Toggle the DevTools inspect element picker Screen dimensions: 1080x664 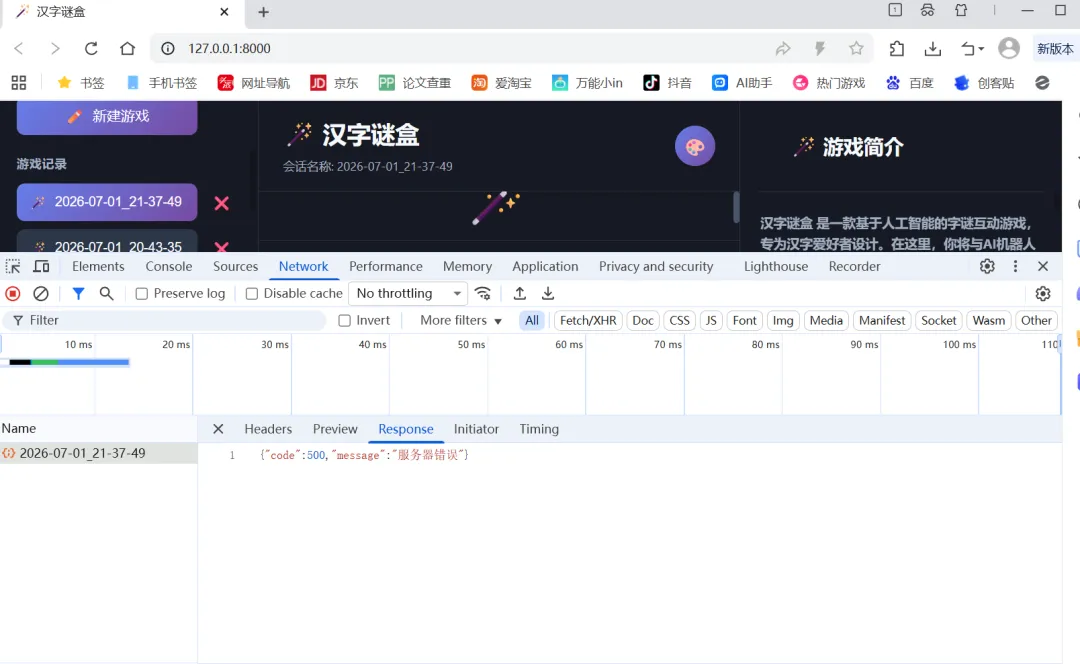pos(13,267)
